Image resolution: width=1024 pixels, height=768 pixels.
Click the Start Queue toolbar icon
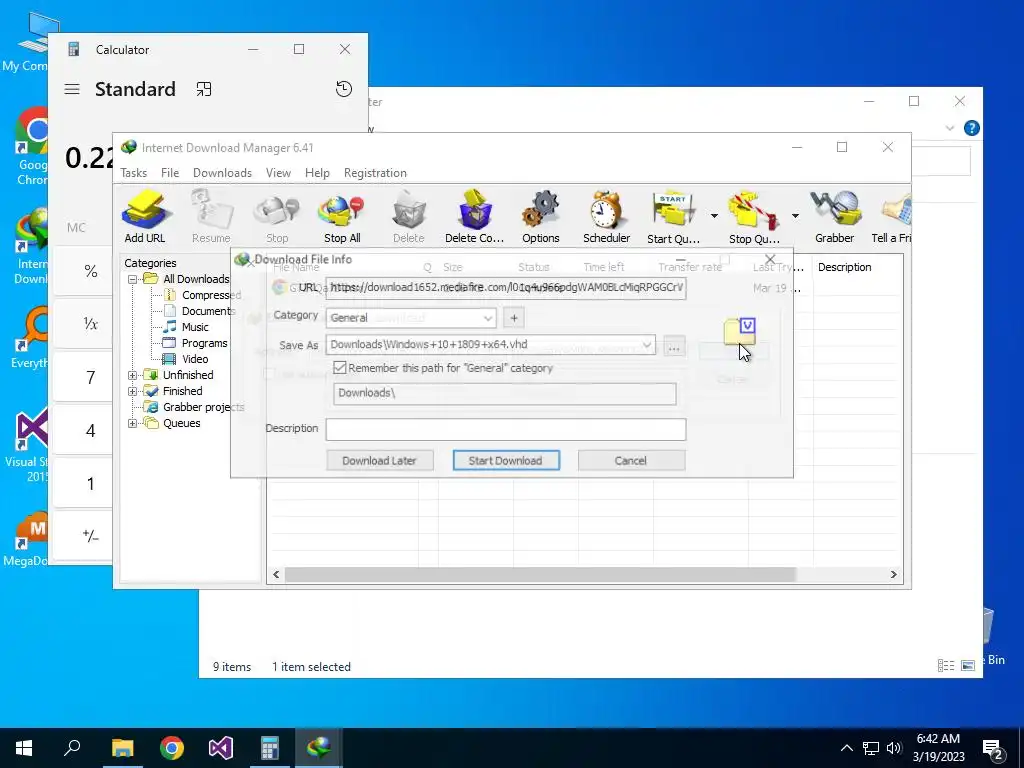tap(673, 216)
